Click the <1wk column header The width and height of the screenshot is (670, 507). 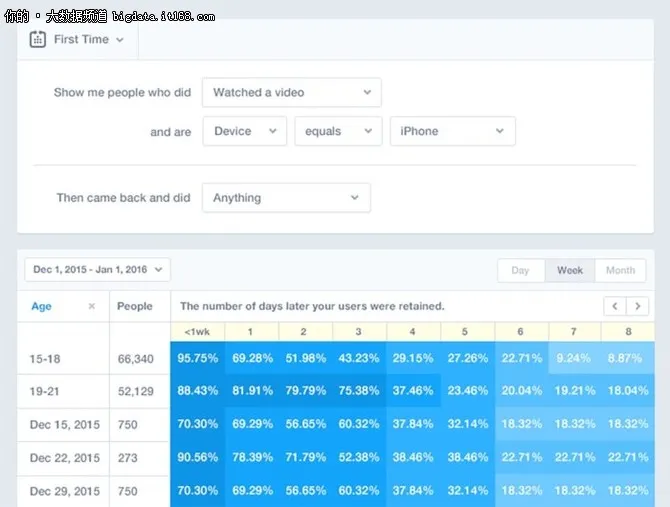click(x=197, y=332)
